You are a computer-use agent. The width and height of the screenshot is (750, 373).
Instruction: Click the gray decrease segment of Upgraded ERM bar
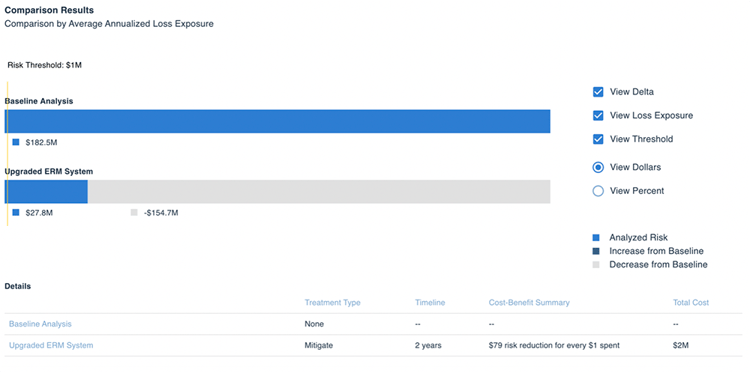tap(319, 192)
